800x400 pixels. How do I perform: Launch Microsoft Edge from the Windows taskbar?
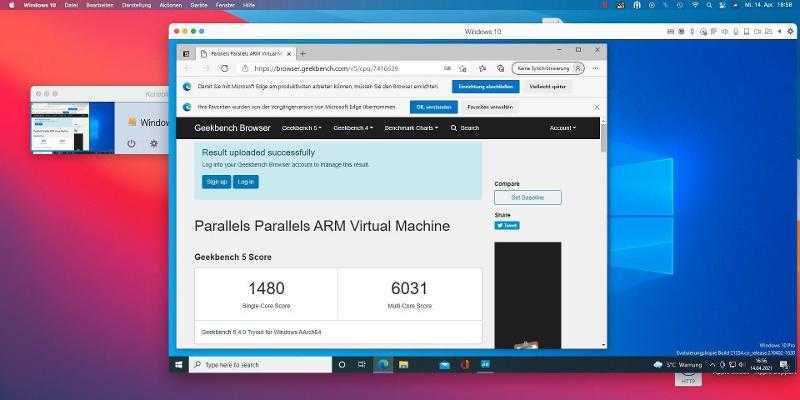(x=383, y=365)
